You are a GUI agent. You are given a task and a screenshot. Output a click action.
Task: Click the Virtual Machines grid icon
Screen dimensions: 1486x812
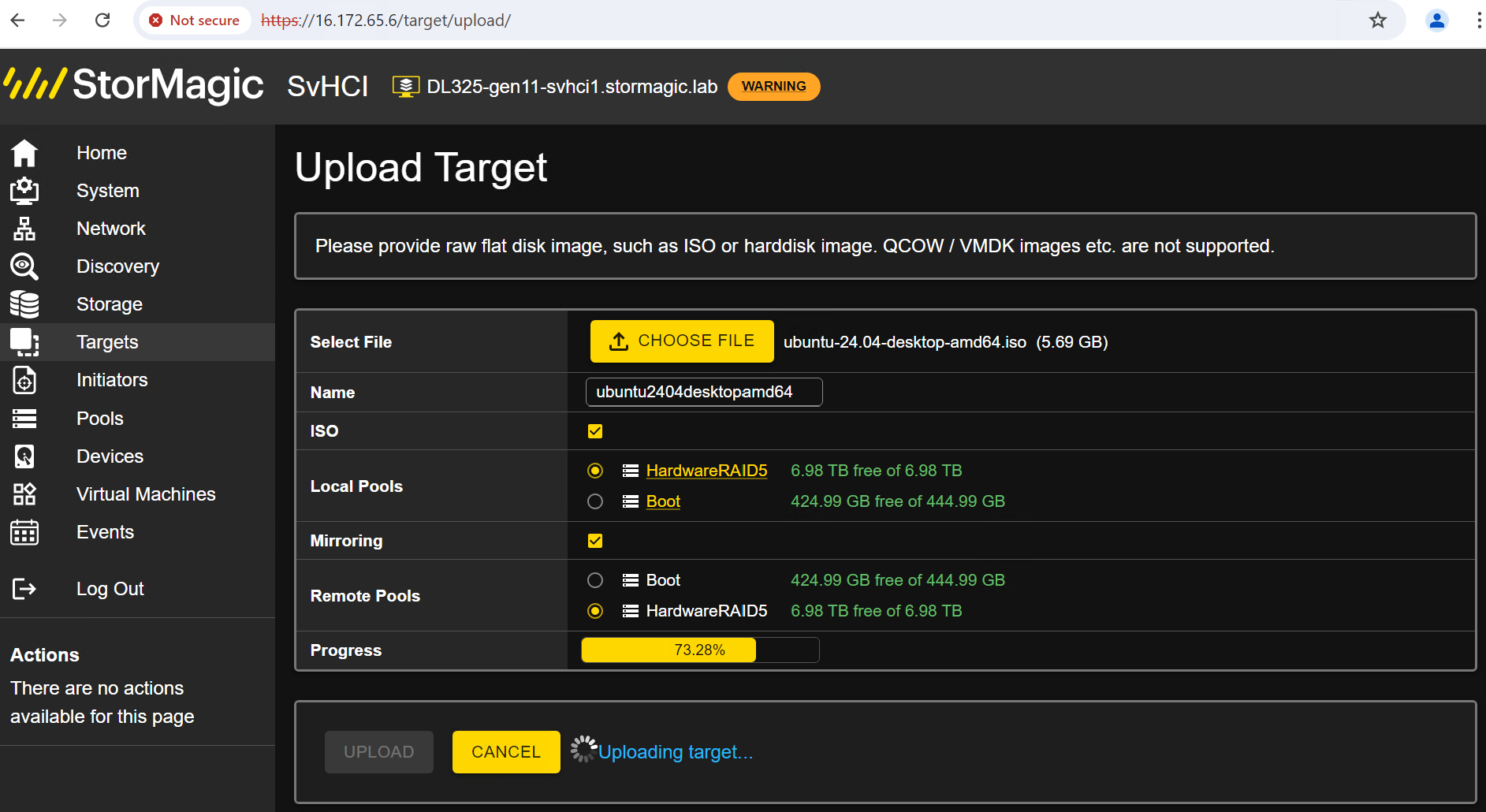pos(24,494)
